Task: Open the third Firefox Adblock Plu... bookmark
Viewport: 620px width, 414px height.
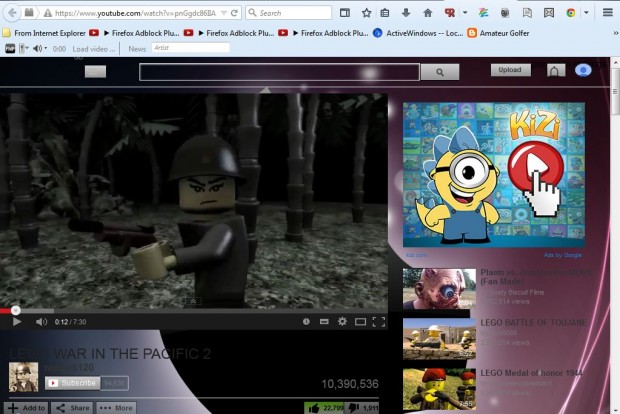Action: (x=323, y=33)
